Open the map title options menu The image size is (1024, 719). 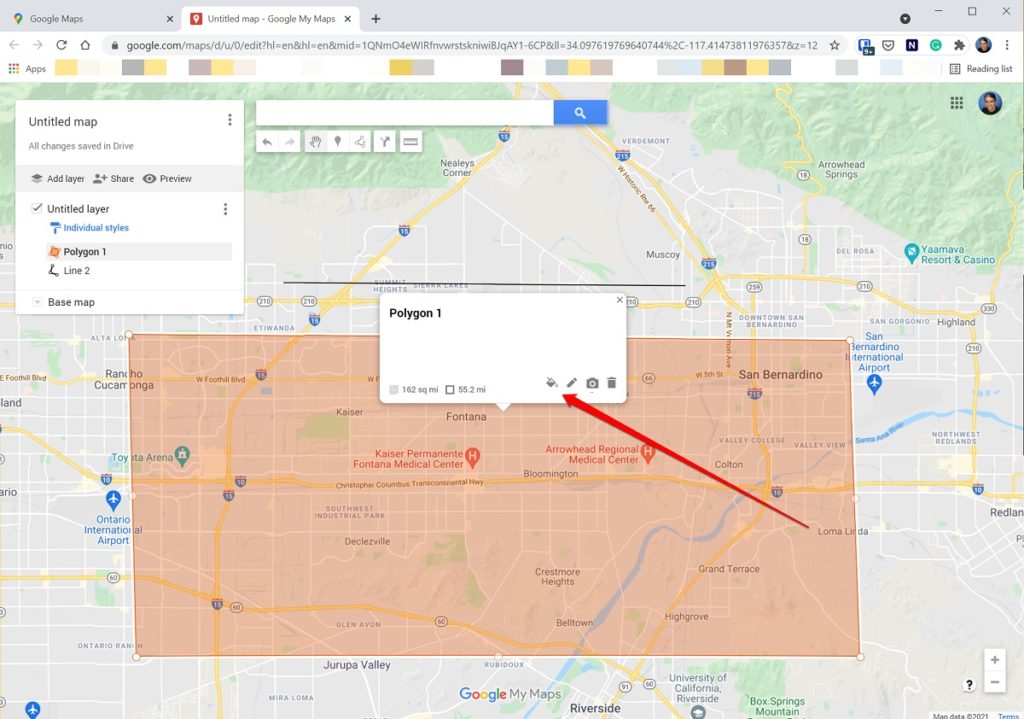click(230, 119)
